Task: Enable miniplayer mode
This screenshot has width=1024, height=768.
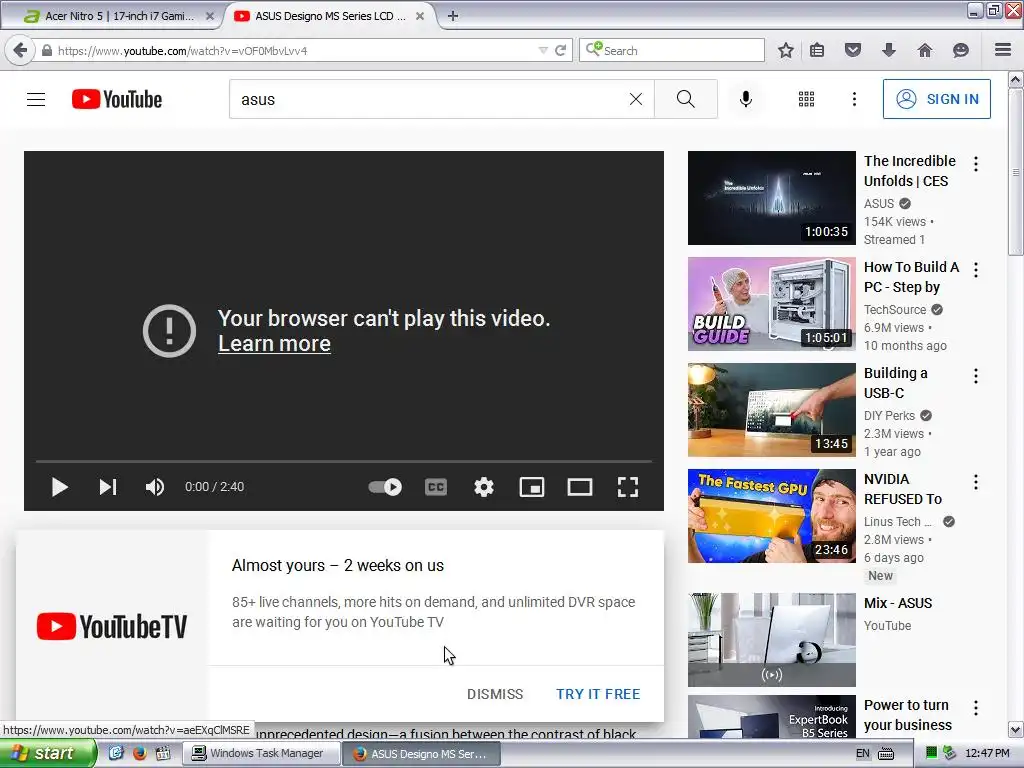Action: 532,487
